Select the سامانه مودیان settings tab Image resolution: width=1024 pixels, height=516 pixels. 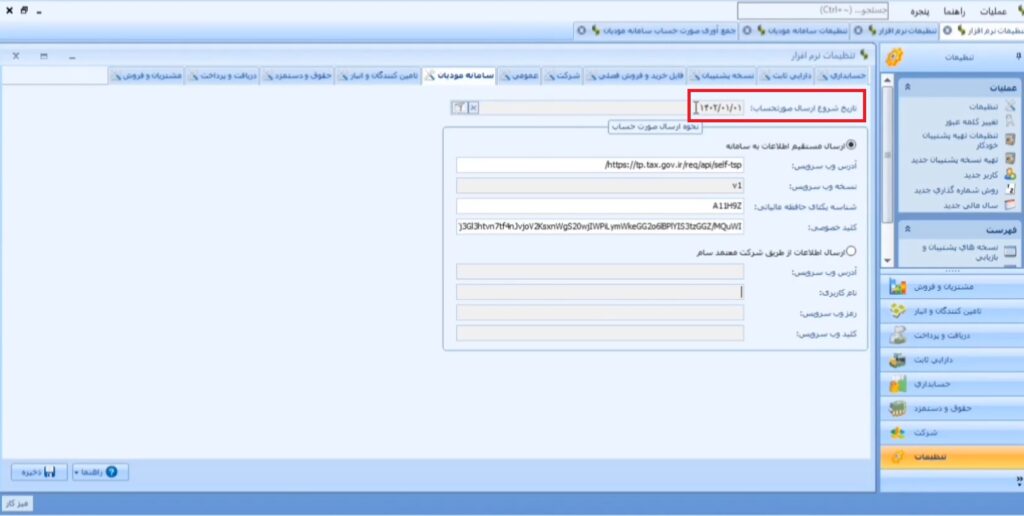click(460, 76)
